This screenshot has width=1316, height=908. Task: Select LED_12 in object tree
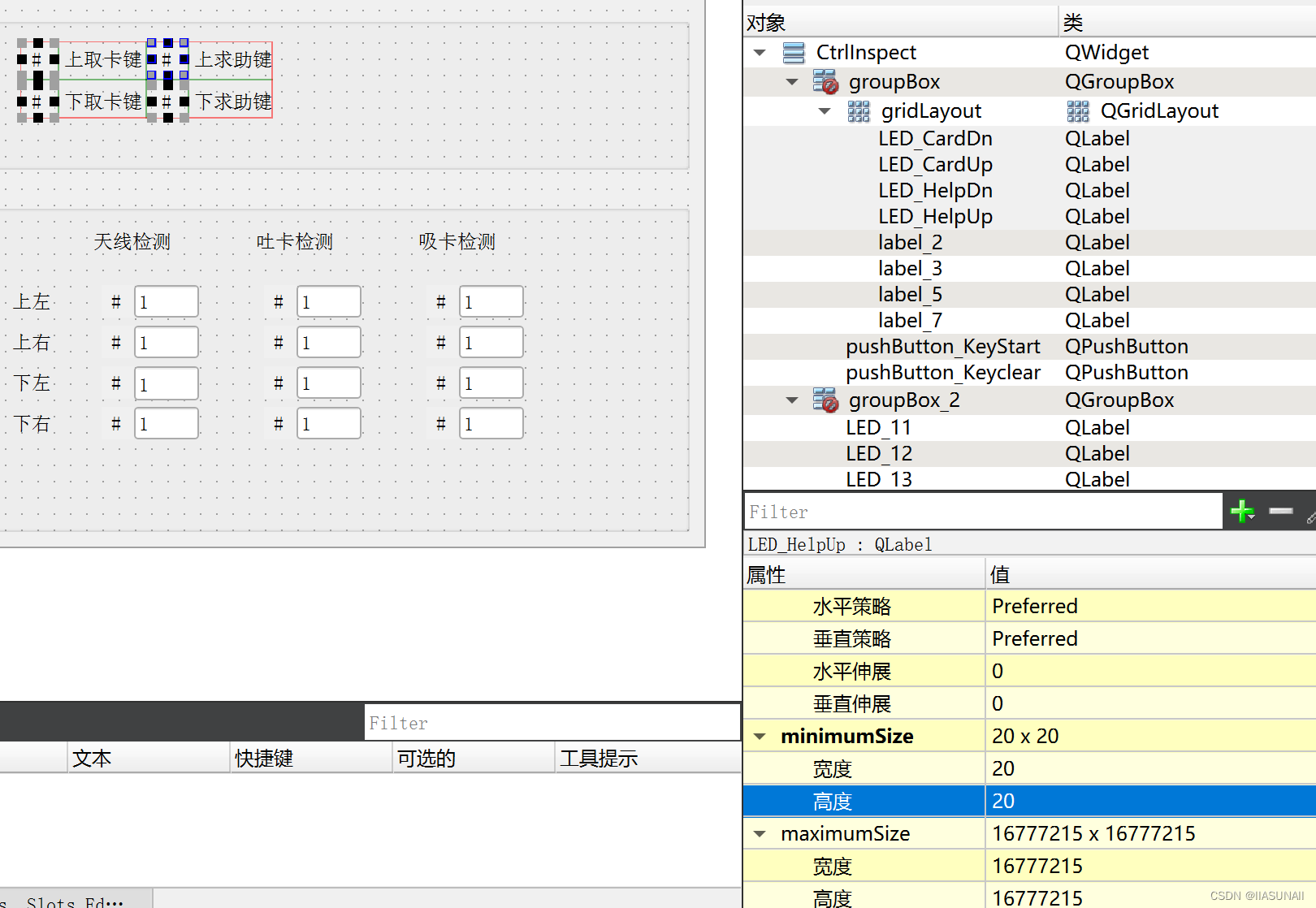click(x=878, y=454)
